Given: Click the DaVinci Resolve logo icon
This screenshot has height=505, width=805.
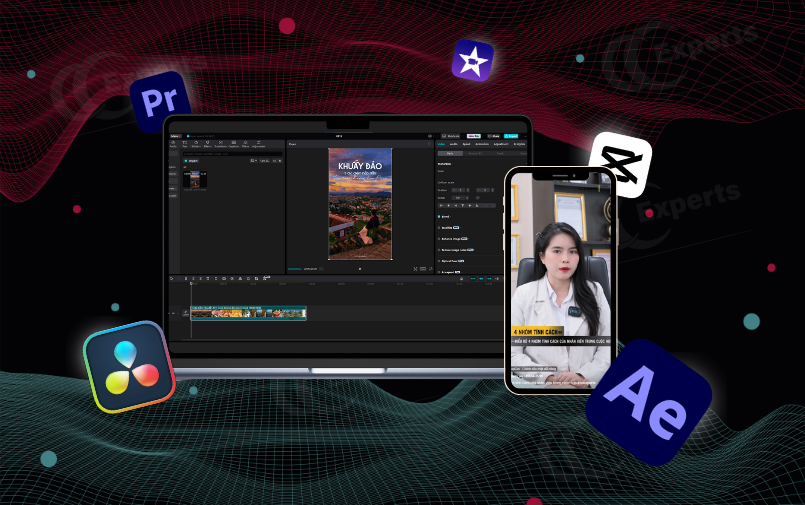Looking at the screenshot, I should [129, 367].
